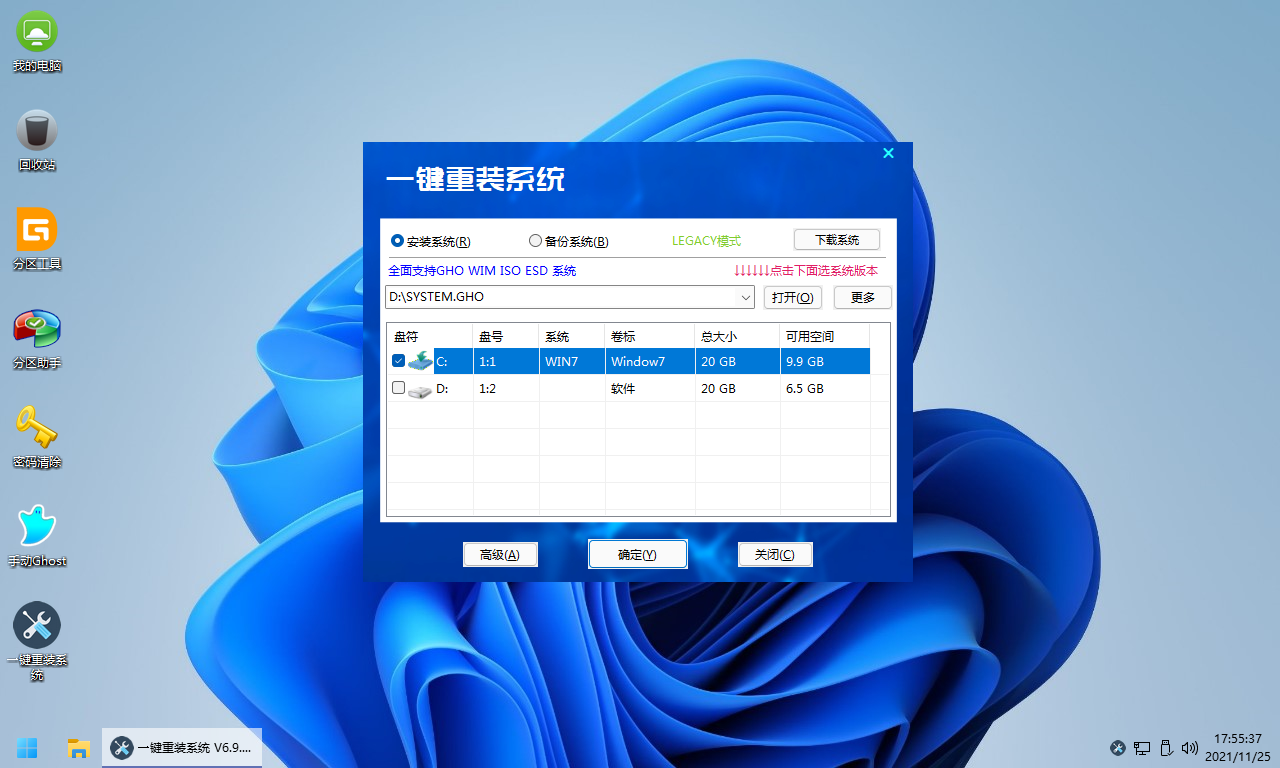Screen dimensions: 1280x768
Task: Click the red 点击下面选系统版本 hint
Action: (x=806, y=271)
